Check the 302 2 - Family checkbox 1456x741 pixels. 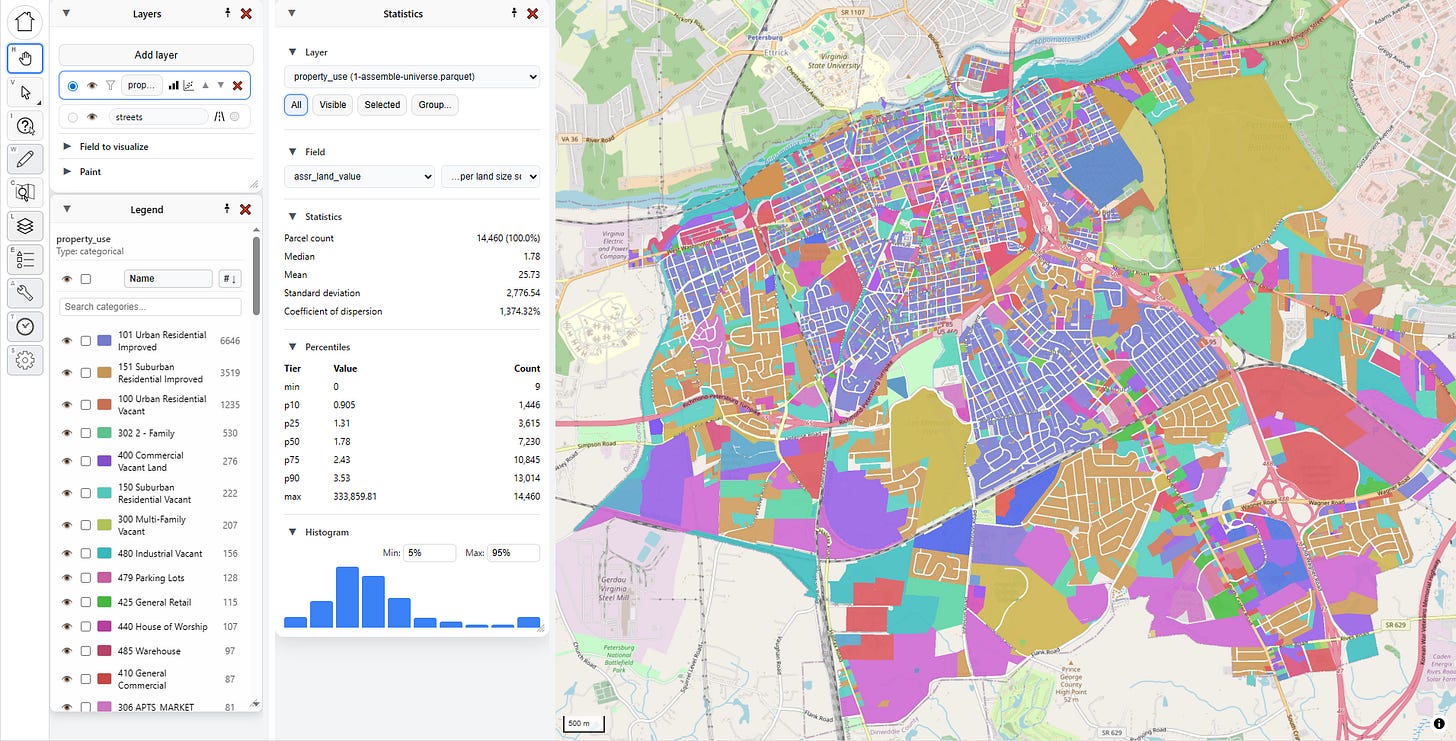point(86,433)
